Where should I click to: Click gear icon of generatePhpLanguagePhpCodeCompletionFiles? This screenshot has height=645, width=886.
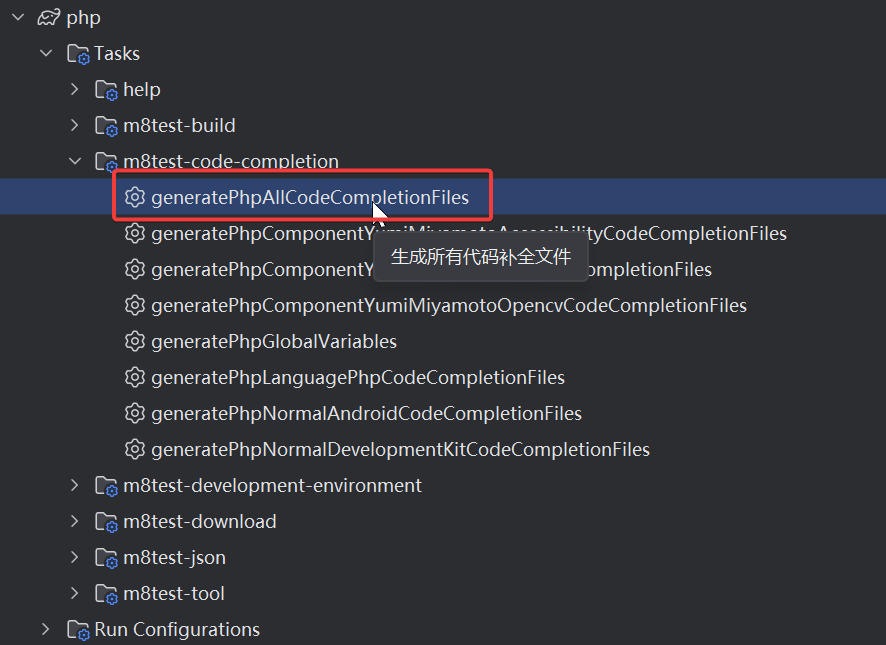click(135, 378)
